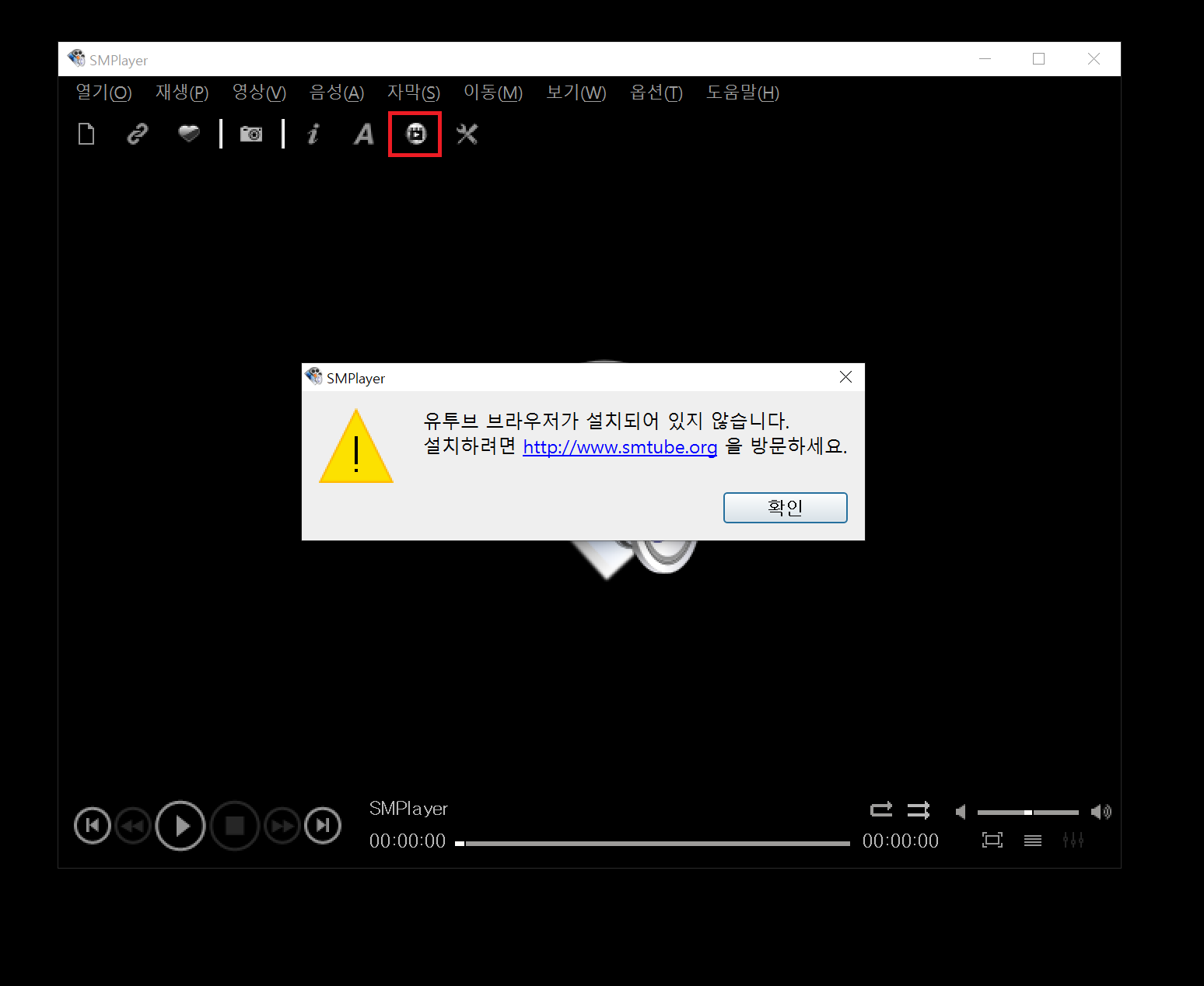
Task: Adjust the volume slider
Action: (1027, 811)
